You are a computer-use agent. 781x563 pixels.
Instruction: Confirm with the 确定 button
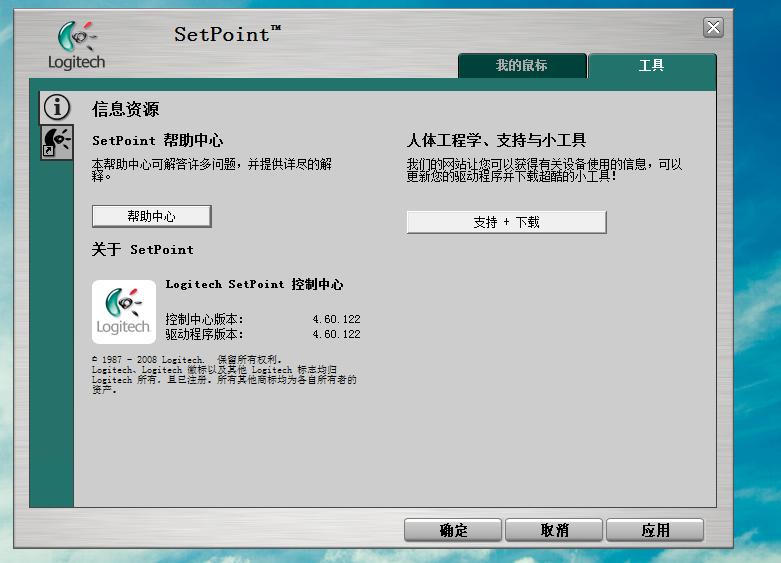(x=452, y=530)
